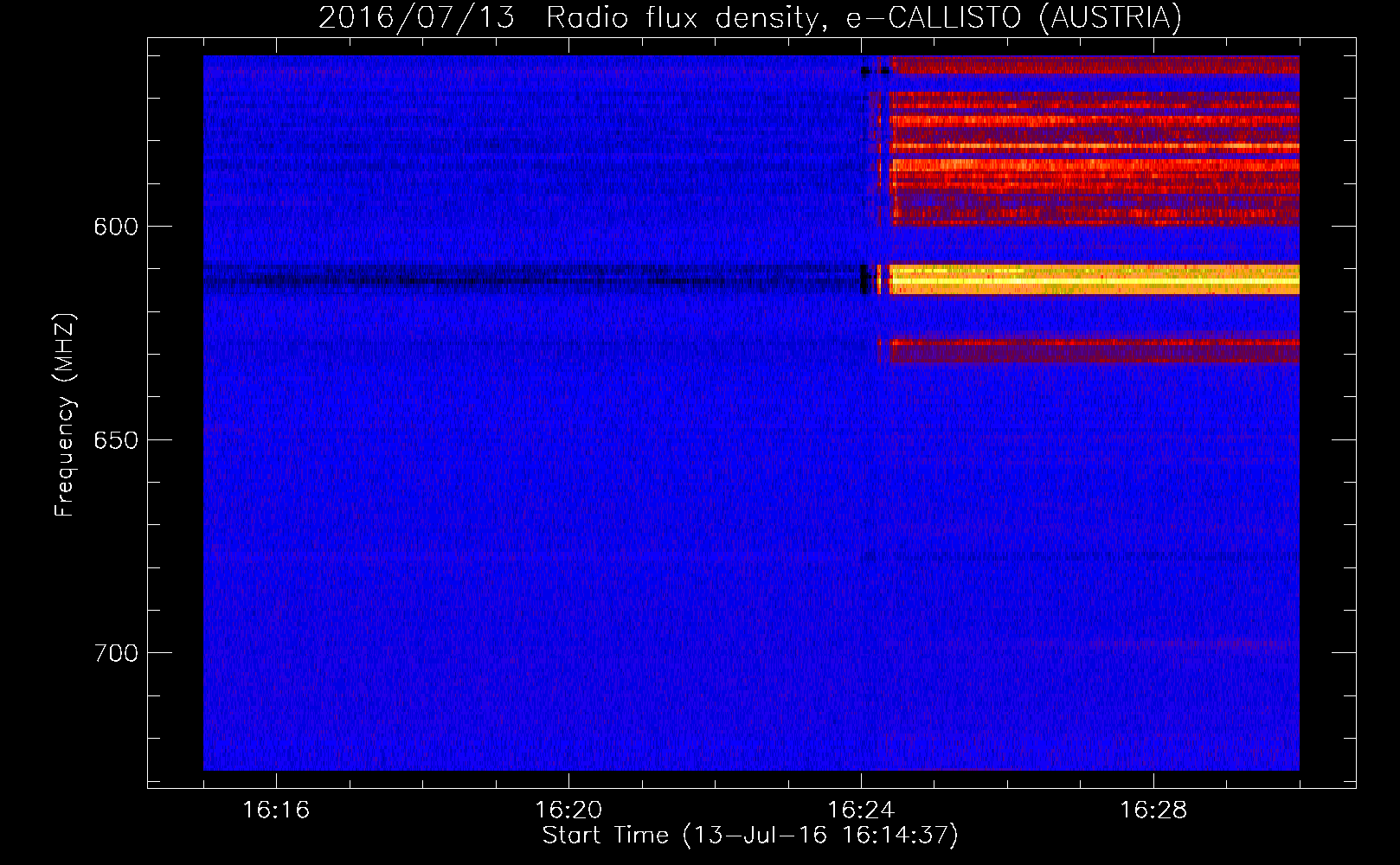Click the 'Start Time (13-Jul-16 16:14:37)' label

(750, 836)
